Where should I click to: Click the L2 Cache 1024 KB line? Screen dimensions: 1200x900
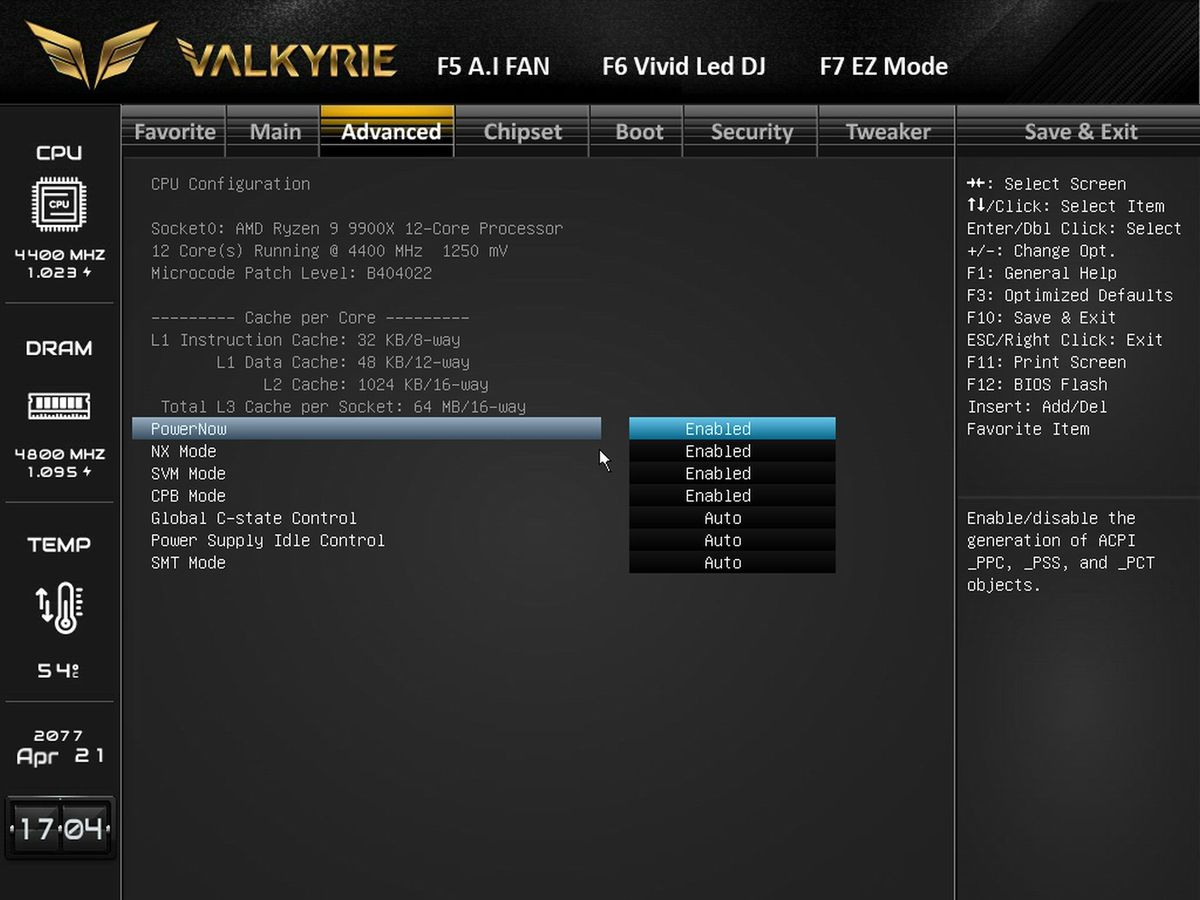[x=376, y=384]
